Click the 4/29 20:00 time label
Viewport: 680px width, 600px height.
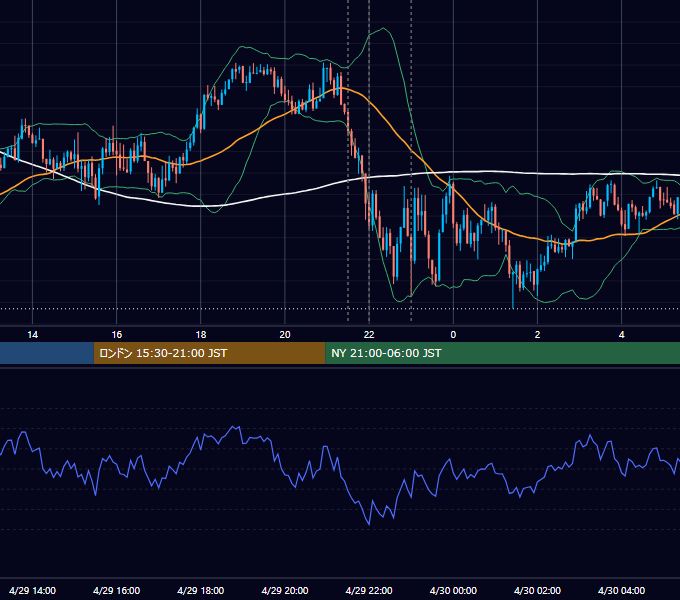(x=285, y=590)
